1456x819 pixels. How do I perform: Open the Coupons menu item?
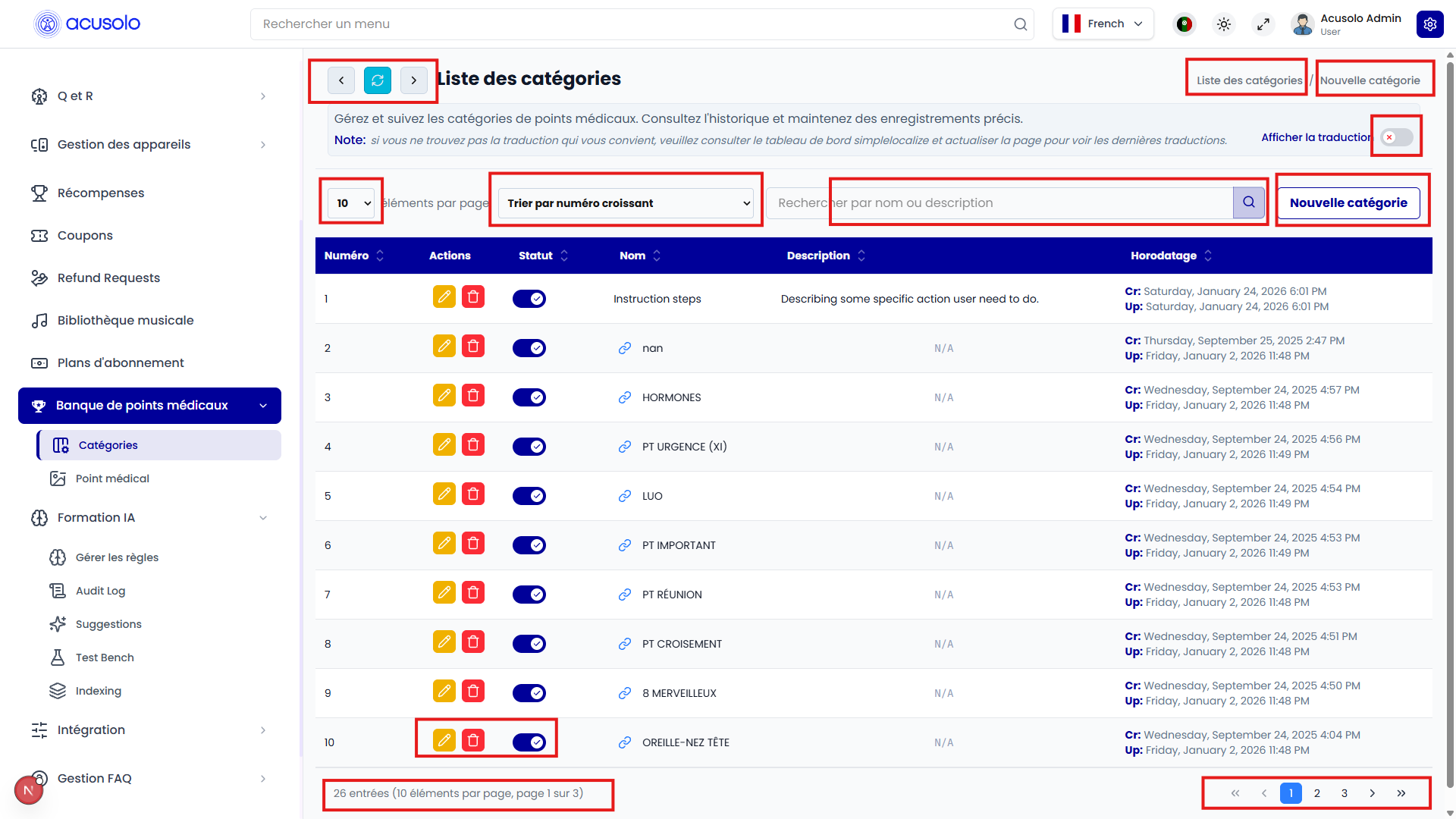pos(85,235)
